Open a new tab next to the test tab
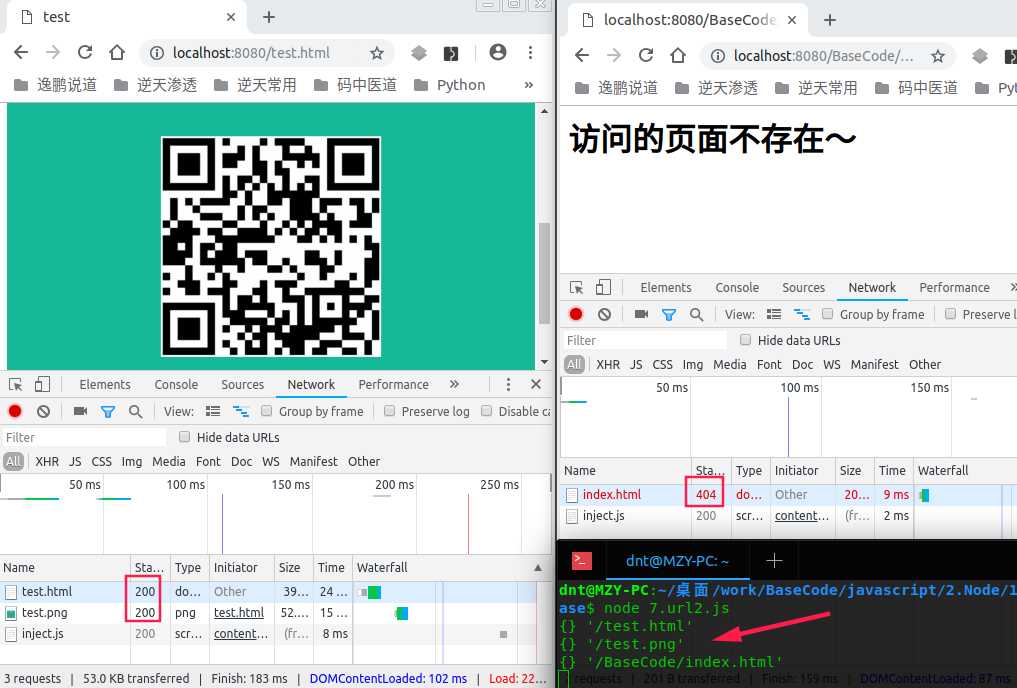This screenshot has width=1017, height=688. click(x=269, y=17)
